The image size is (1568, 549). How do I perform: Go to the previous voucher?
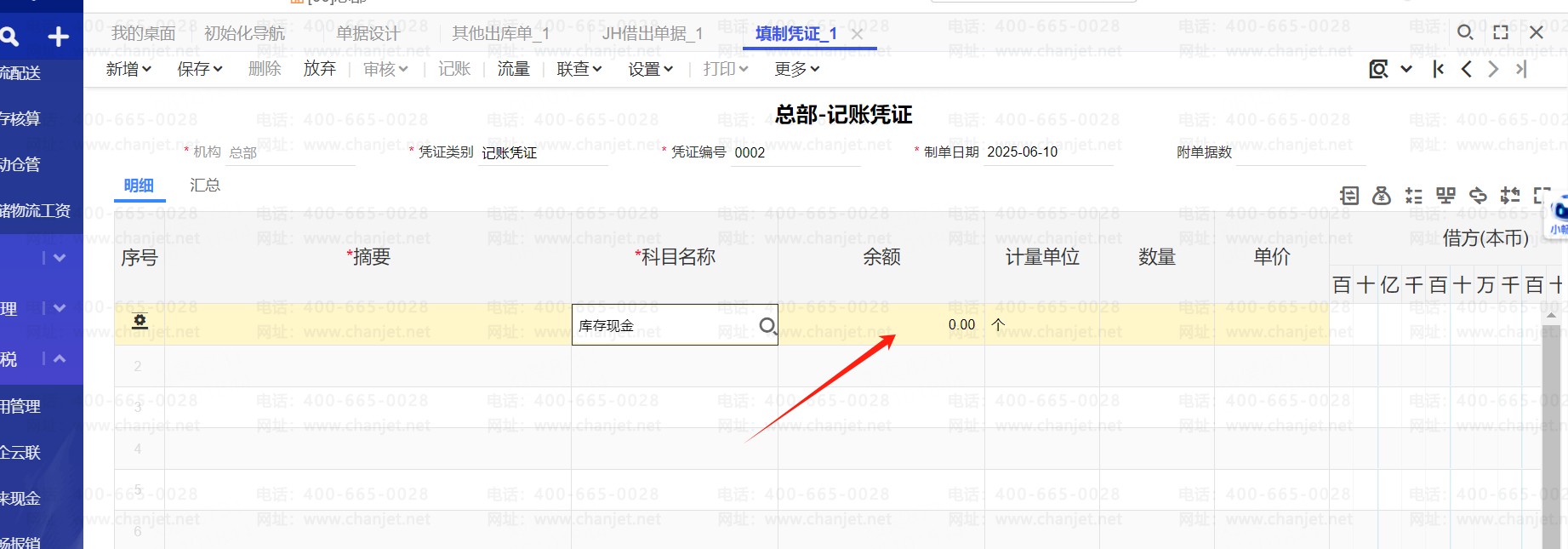(x=1466, y=69)
